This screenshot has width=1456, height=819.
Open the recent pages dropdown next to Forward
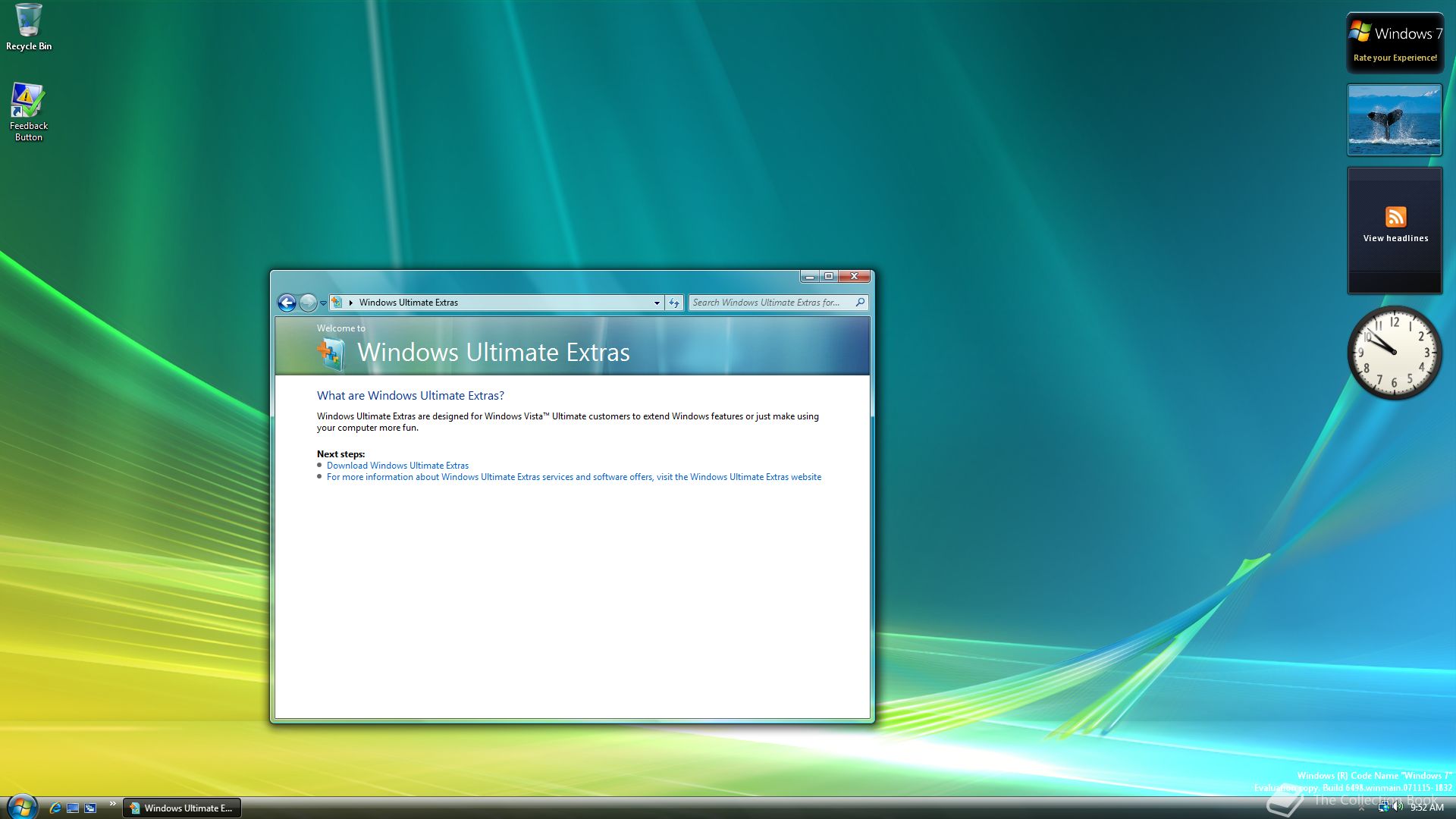324,303
